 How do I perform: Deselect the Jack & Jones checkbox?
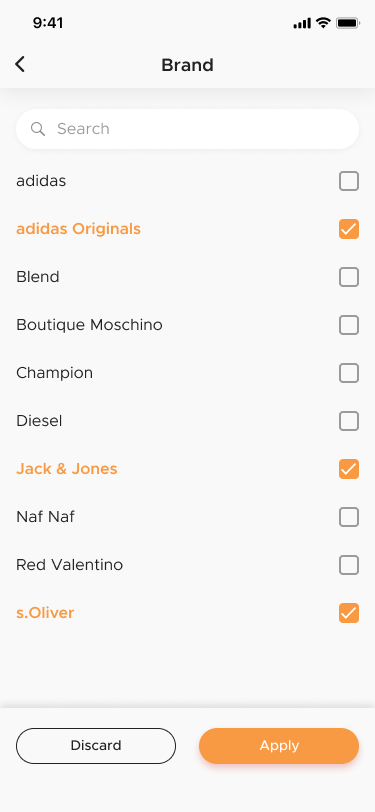point(349,469)
